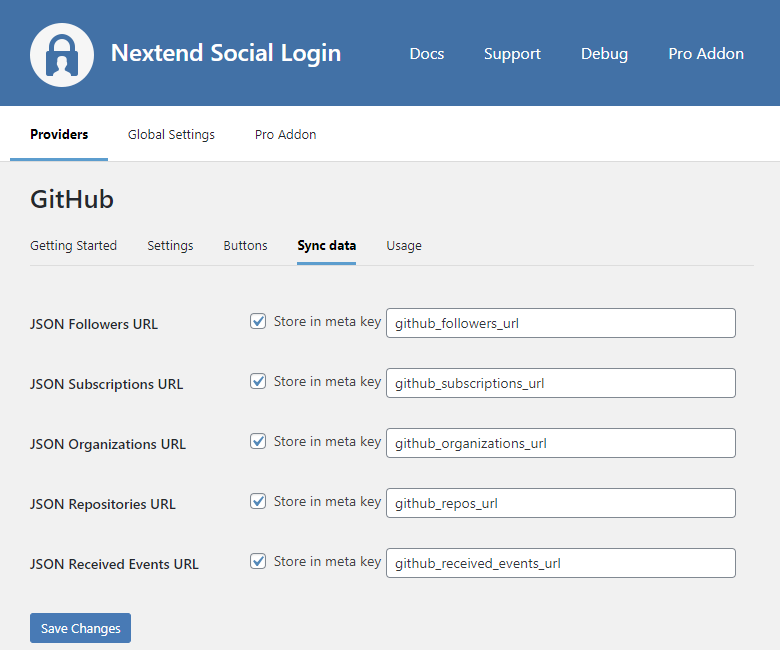Toggle JSON Subscriptions URL store checkbox
This screenshot has width=780, height=650.
258,382
